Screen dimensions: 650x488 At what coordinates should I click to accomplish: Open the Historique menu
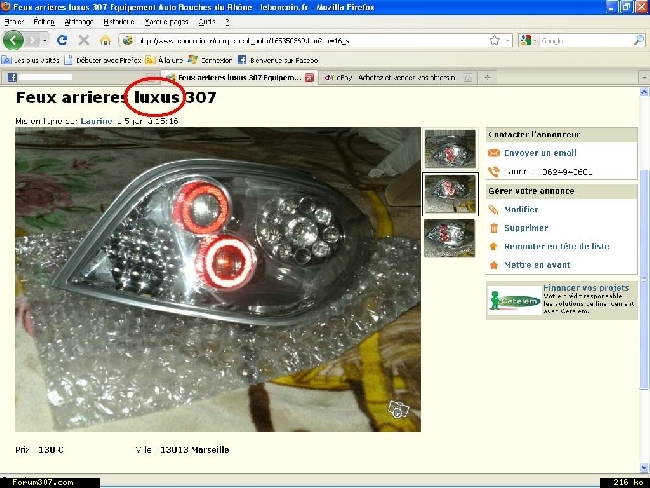point(119,22)
